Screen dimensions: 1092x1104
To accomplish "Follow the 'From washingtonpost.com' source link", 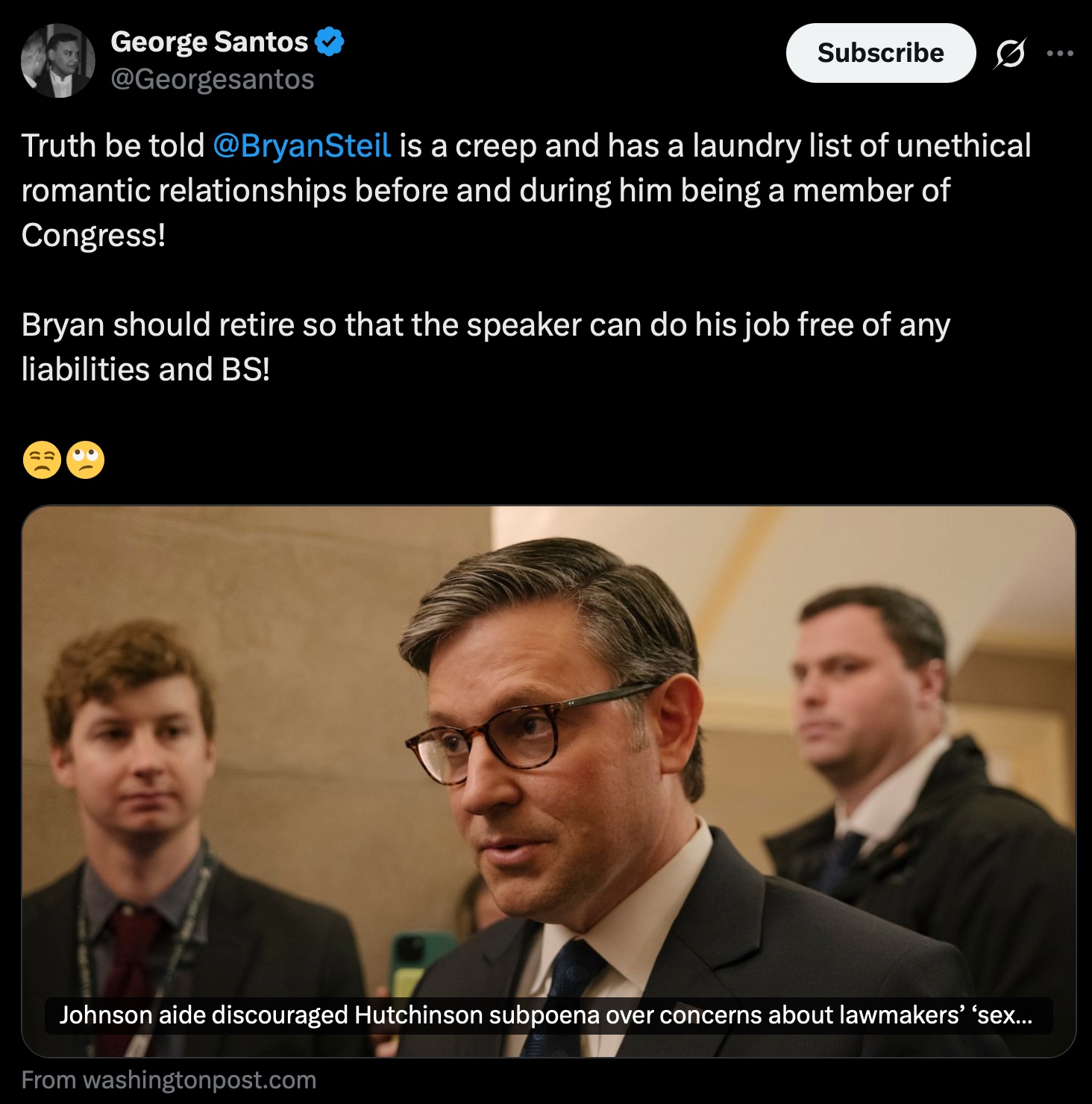I will point(169,1080).
